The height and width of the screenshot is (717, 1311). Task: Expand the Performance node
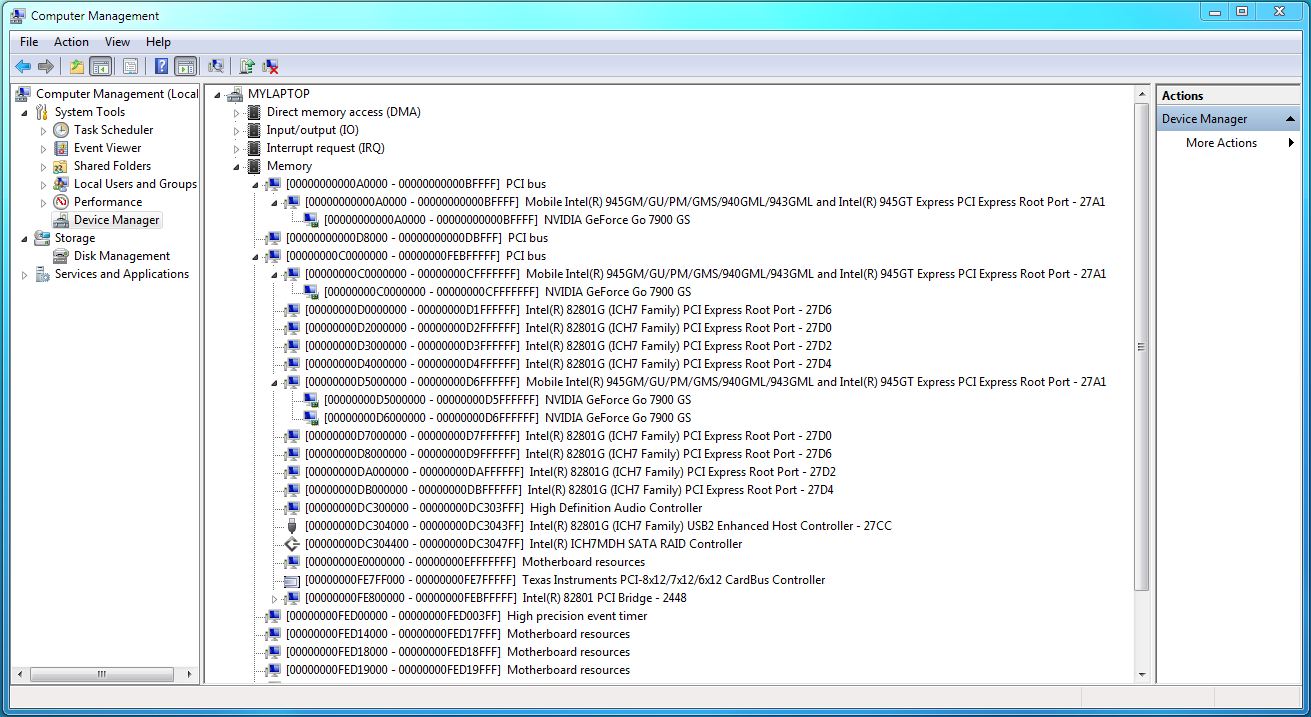click(44, 202)
